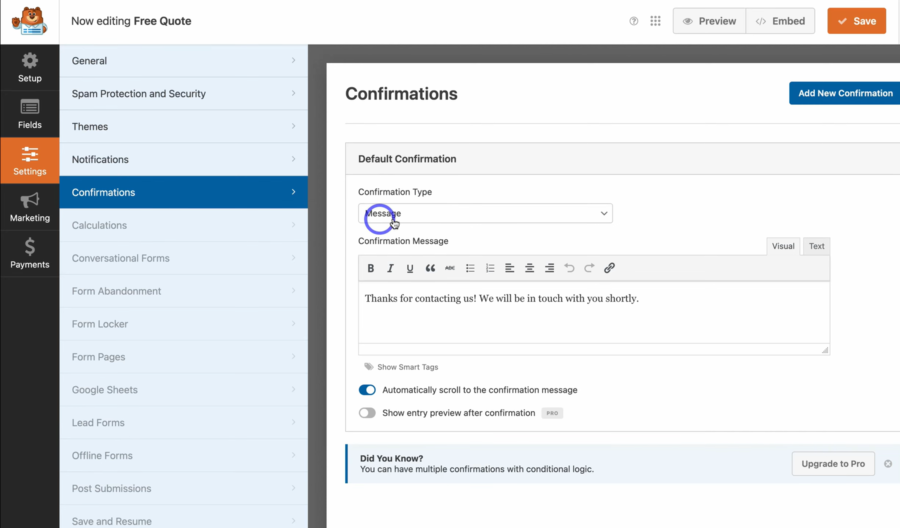
Task: Click the undo icon in the editor toolbar
Action: [x=569, y=268]
